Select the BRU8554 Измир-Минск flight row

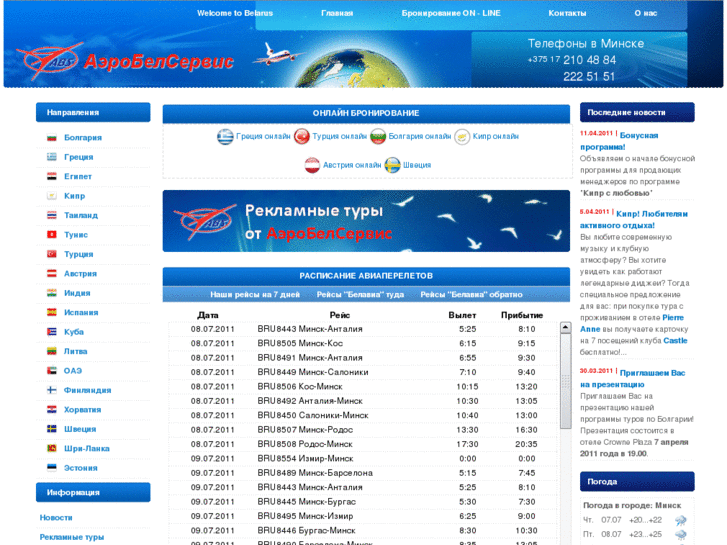click(x=364, y=458)
